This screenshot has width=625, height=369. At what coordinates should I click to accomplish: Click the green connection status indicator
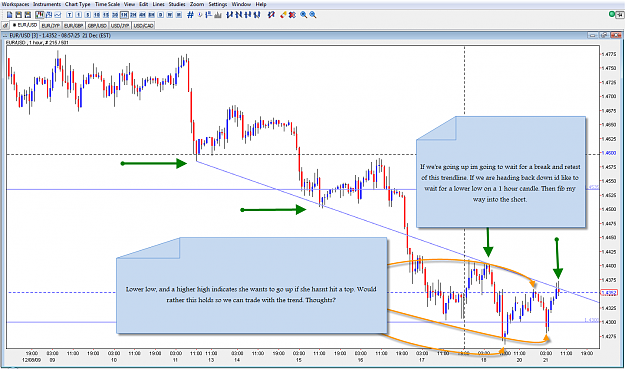(612, 14)
